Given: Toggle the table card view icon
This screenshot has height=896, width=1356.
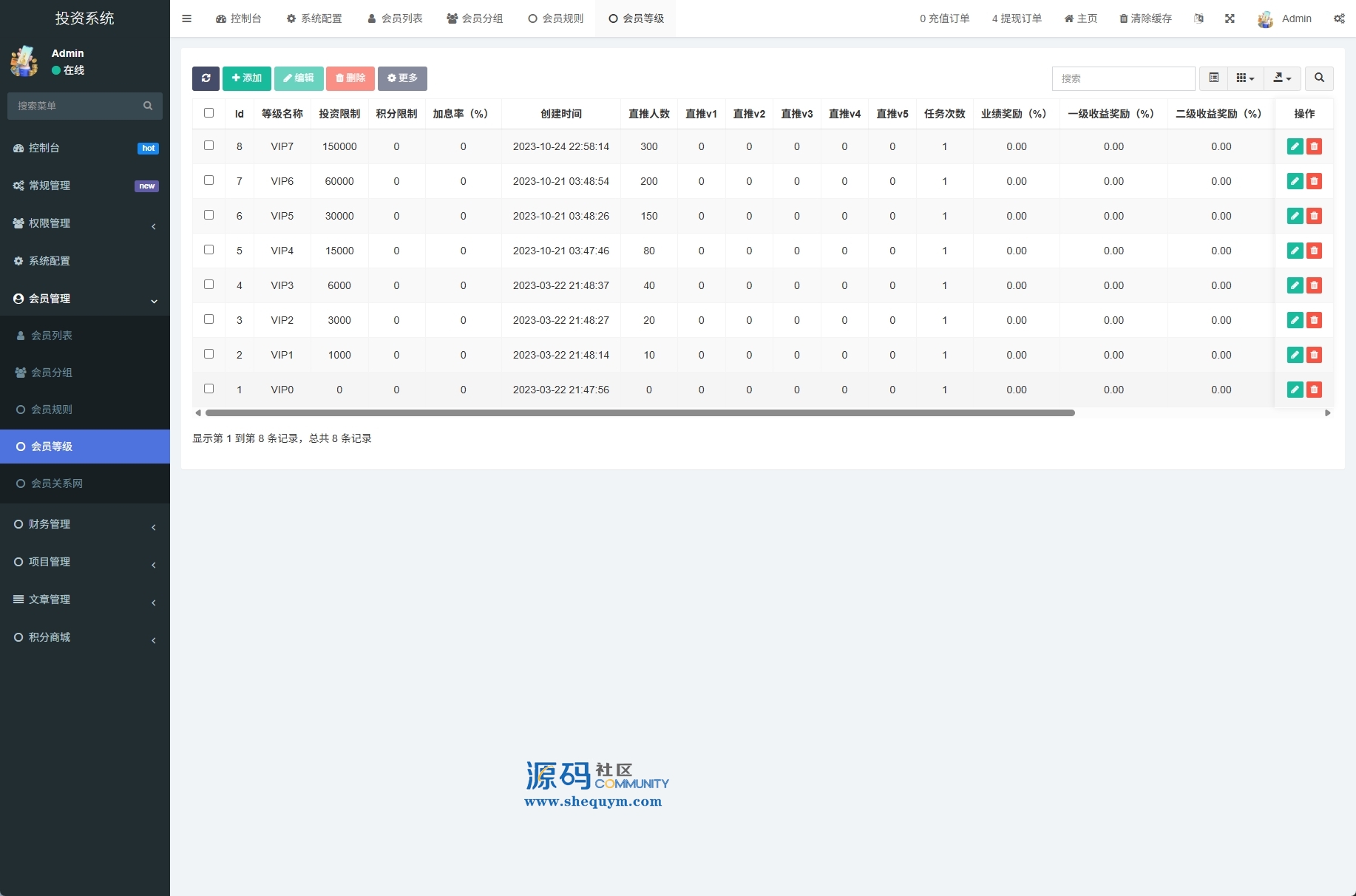Looking at the screenshot, I should (1213, 78).
